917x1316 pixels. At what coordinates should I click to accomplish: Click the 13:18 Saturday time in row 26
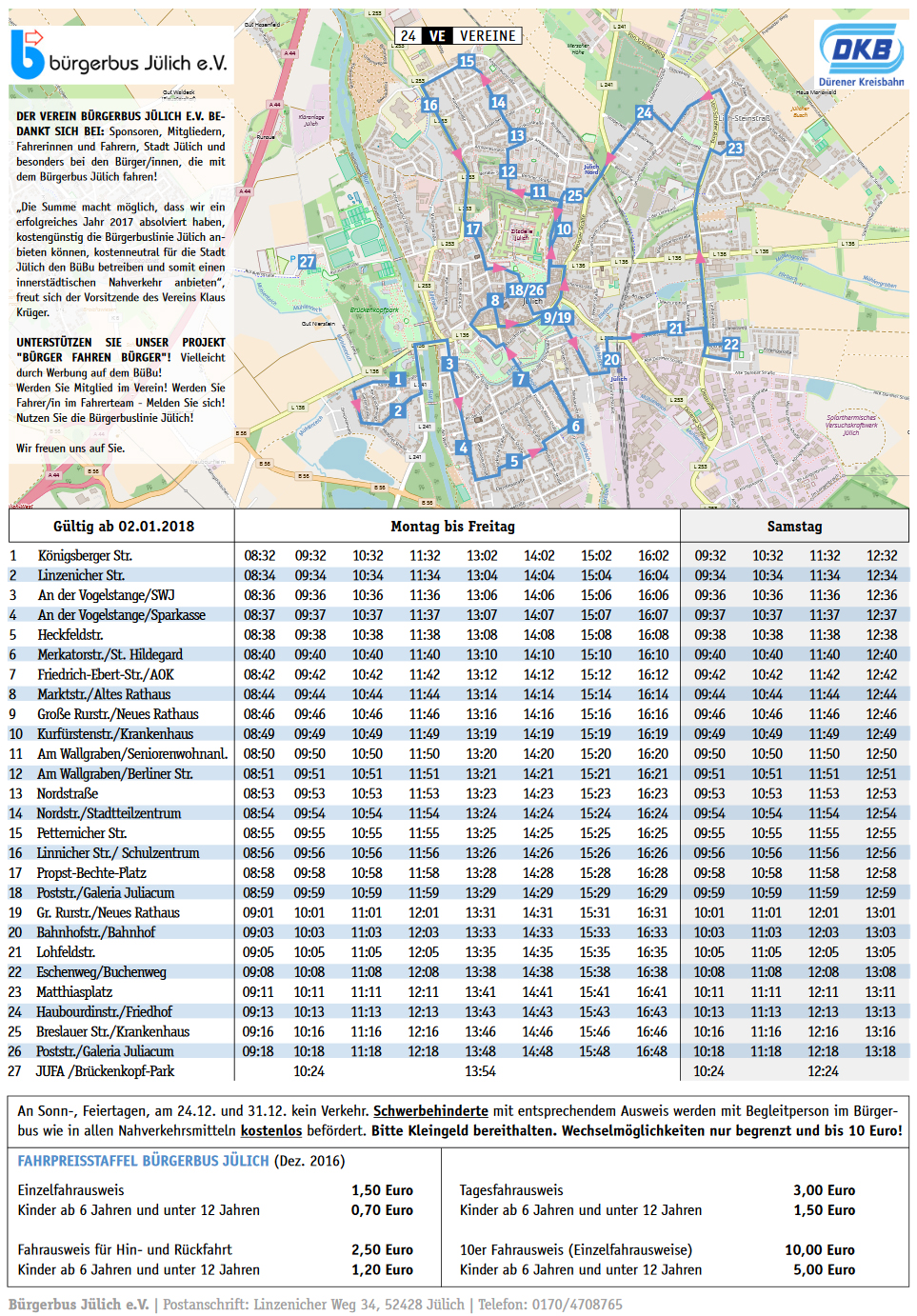coord(880,1051)
